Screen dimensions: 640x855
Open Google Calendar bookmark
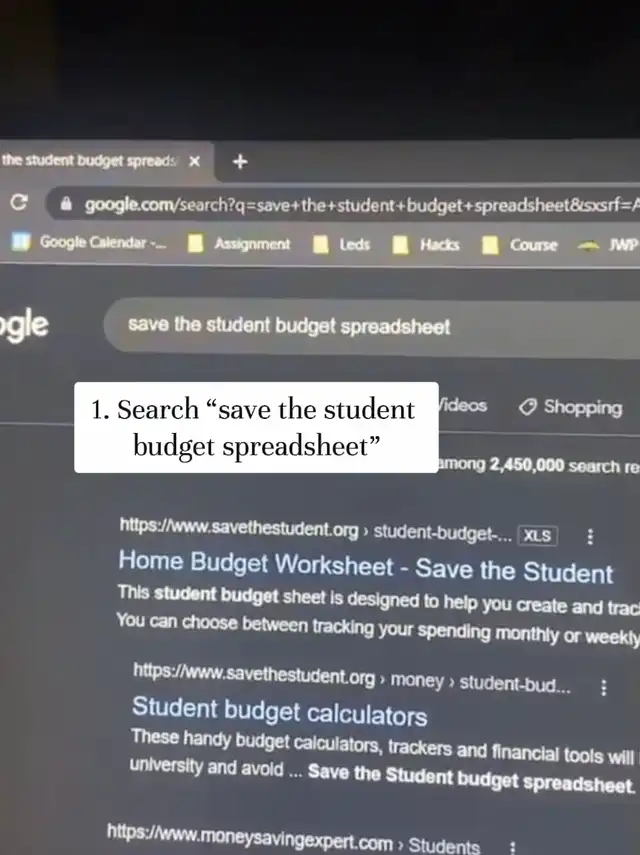pos(88,242)
